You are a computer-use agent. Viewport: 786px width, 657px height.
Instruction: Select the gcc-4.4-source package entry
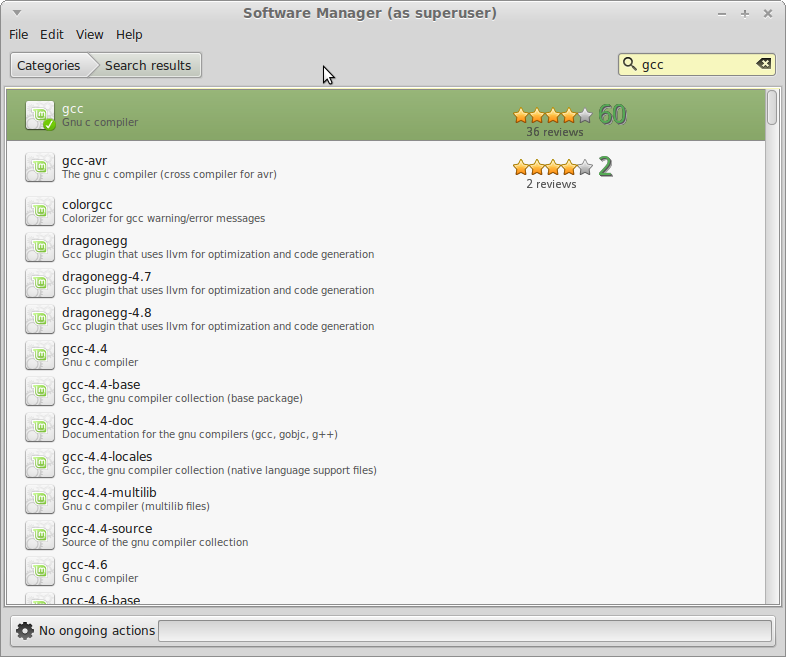tap(385, 536)
